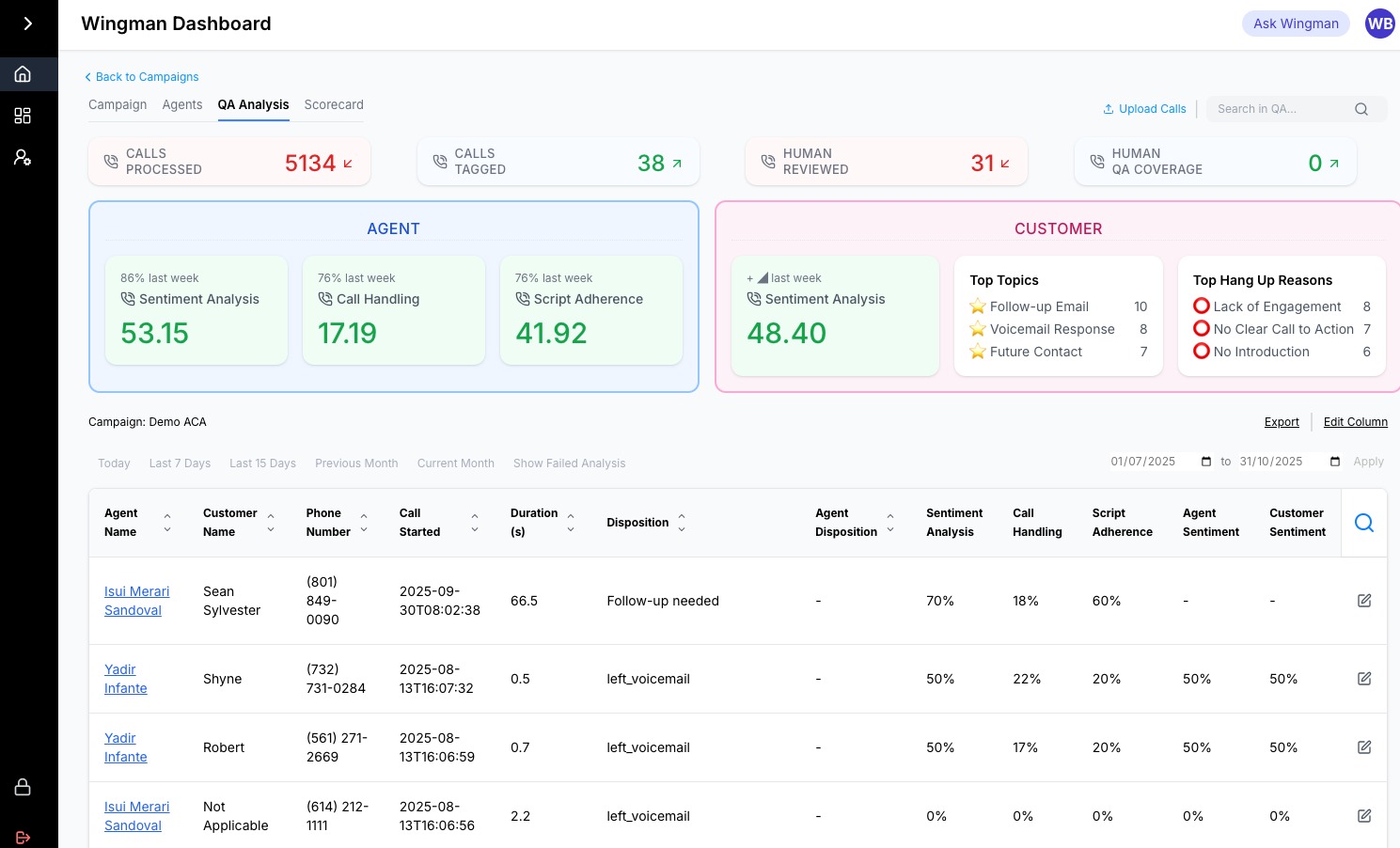Edit the Sean Sylvester call row
The width and height of the screenshot is (1400, 848).
click(x=1363, y=601)
